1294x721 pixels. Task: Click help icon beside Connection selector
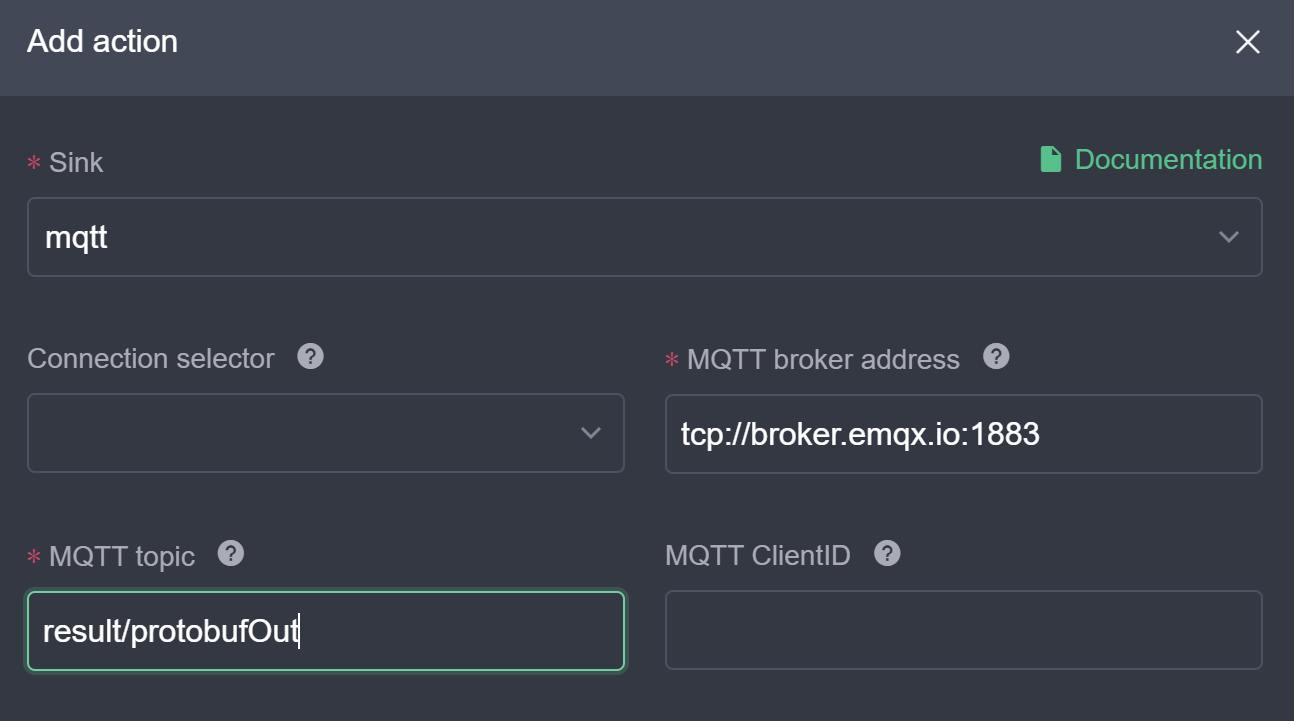point(311,356)
